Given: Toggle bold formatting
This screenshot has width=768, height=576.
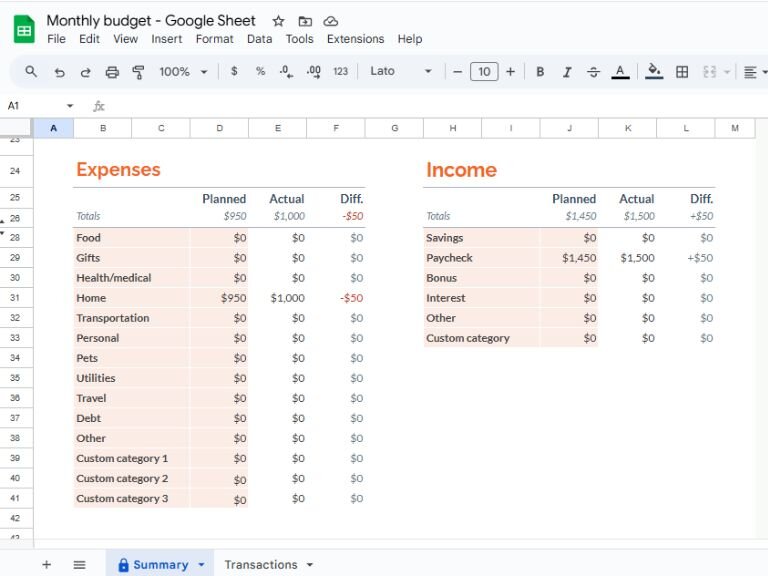Looking at the screenshot, I should pyautogui.click(x=540, y=72).
